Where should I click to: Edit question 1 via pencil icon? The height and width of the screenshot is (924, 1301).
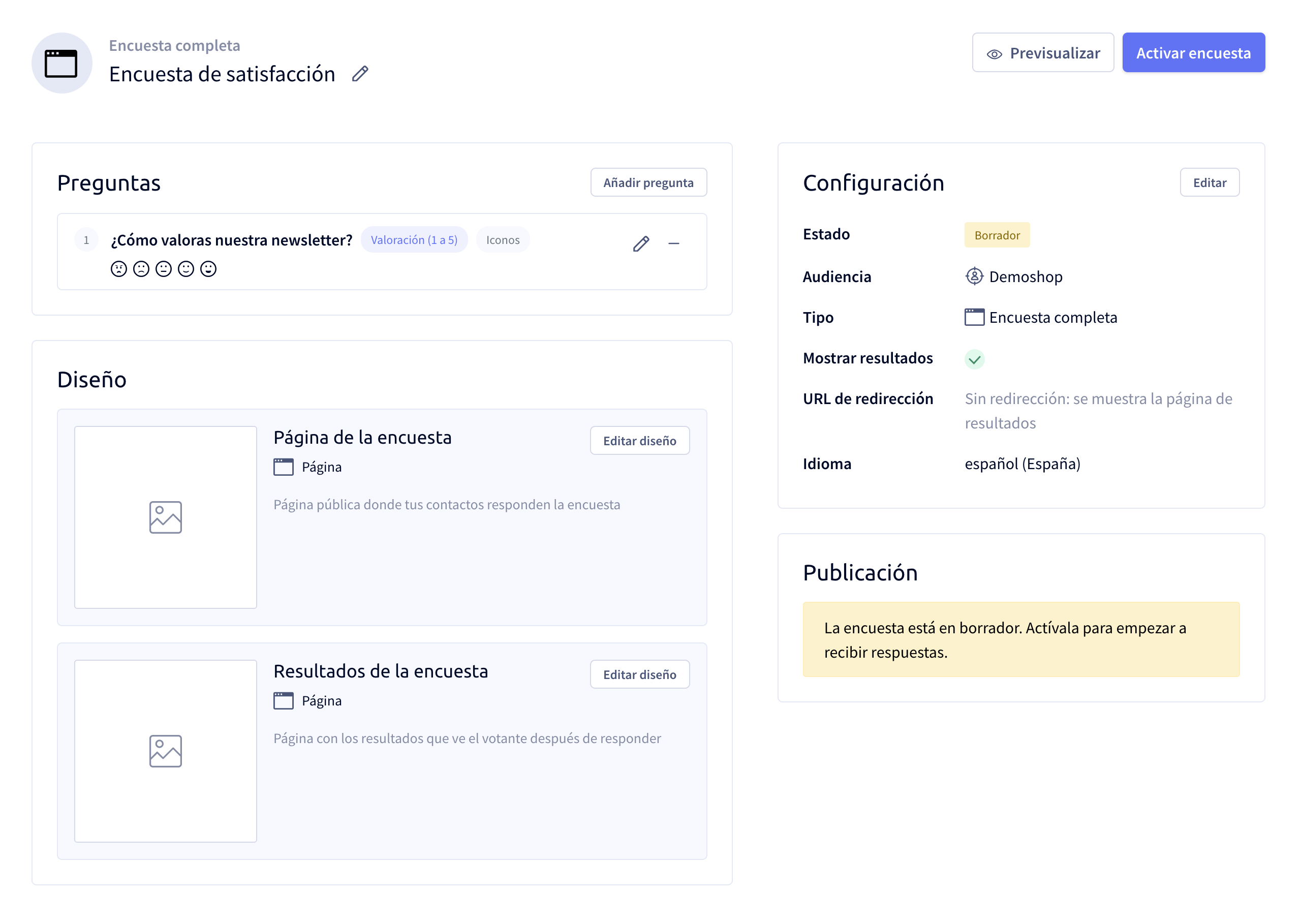point(641,243)
